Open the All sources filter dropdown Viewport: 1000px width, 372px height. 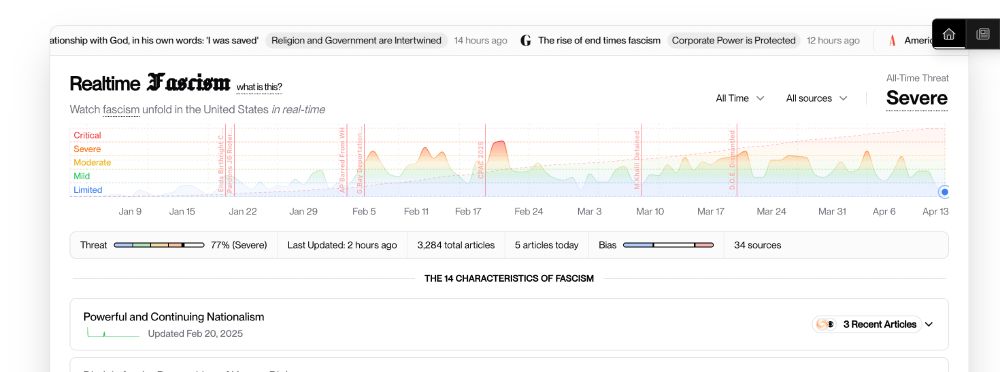click(816, 98)
